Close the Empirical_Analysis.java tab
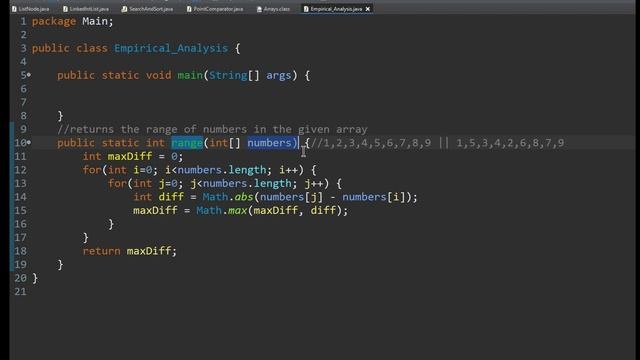640x360 pixels. (x=368, y=9)
